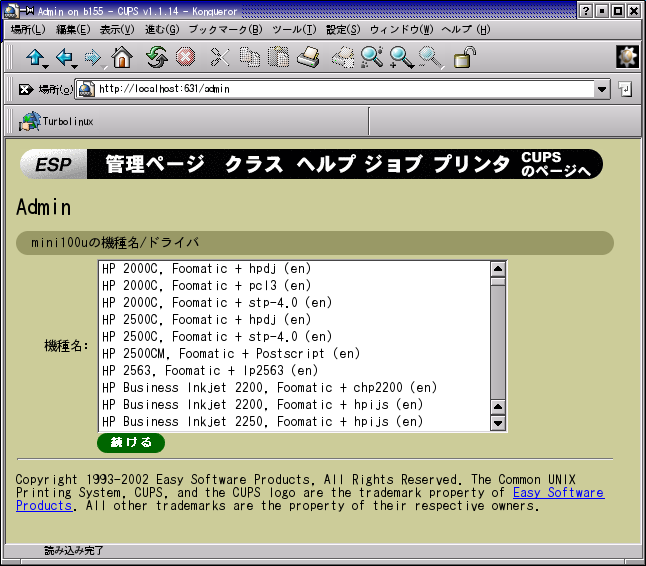This screenshot has width=646, height=566.
Task: Click the red Stop loading icon
Action: (x=185, y=57)
